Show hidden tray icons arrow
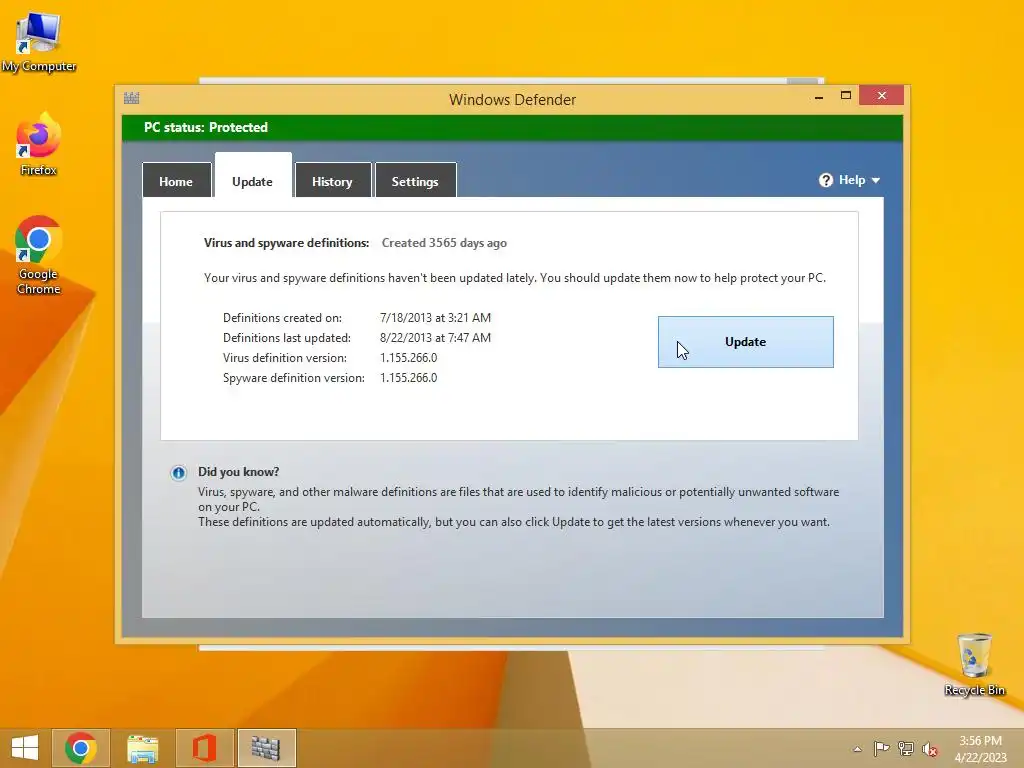This screenshot has width=1024, height=768. (857, 749)
